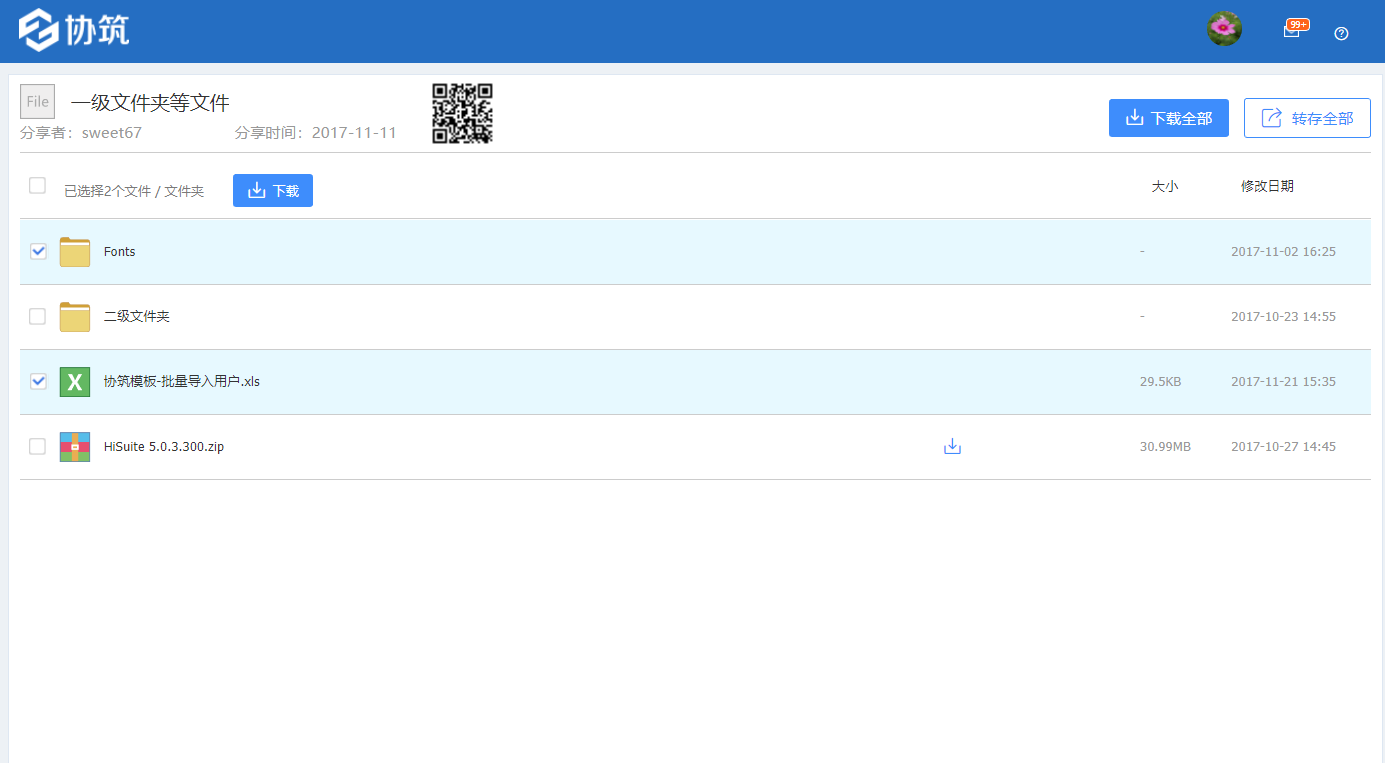Open the 协筑模板-批量导入用户.xls file name
The height and width of the screenshot is (763, 1385).
[182, 381]
